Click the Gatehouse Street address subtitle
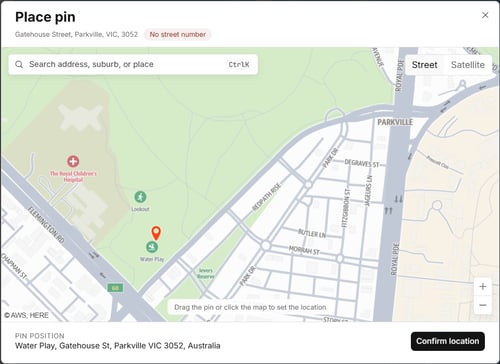Image resolution: width=500 pixels, height=364 pixels. pyautogui.click(x=76, y=34)
